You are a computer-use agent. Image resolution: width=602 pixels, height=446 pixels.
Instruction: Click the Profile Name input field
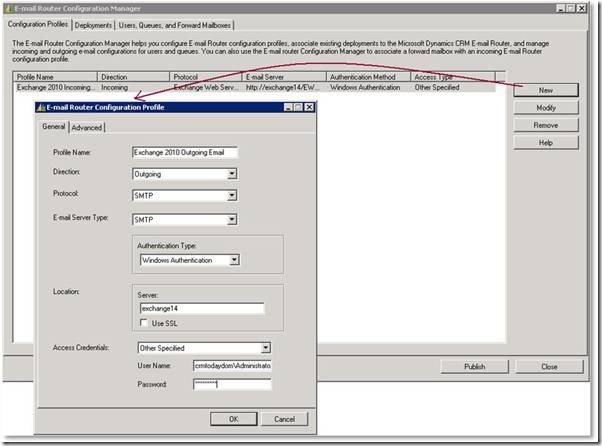(x=185, y=152)
